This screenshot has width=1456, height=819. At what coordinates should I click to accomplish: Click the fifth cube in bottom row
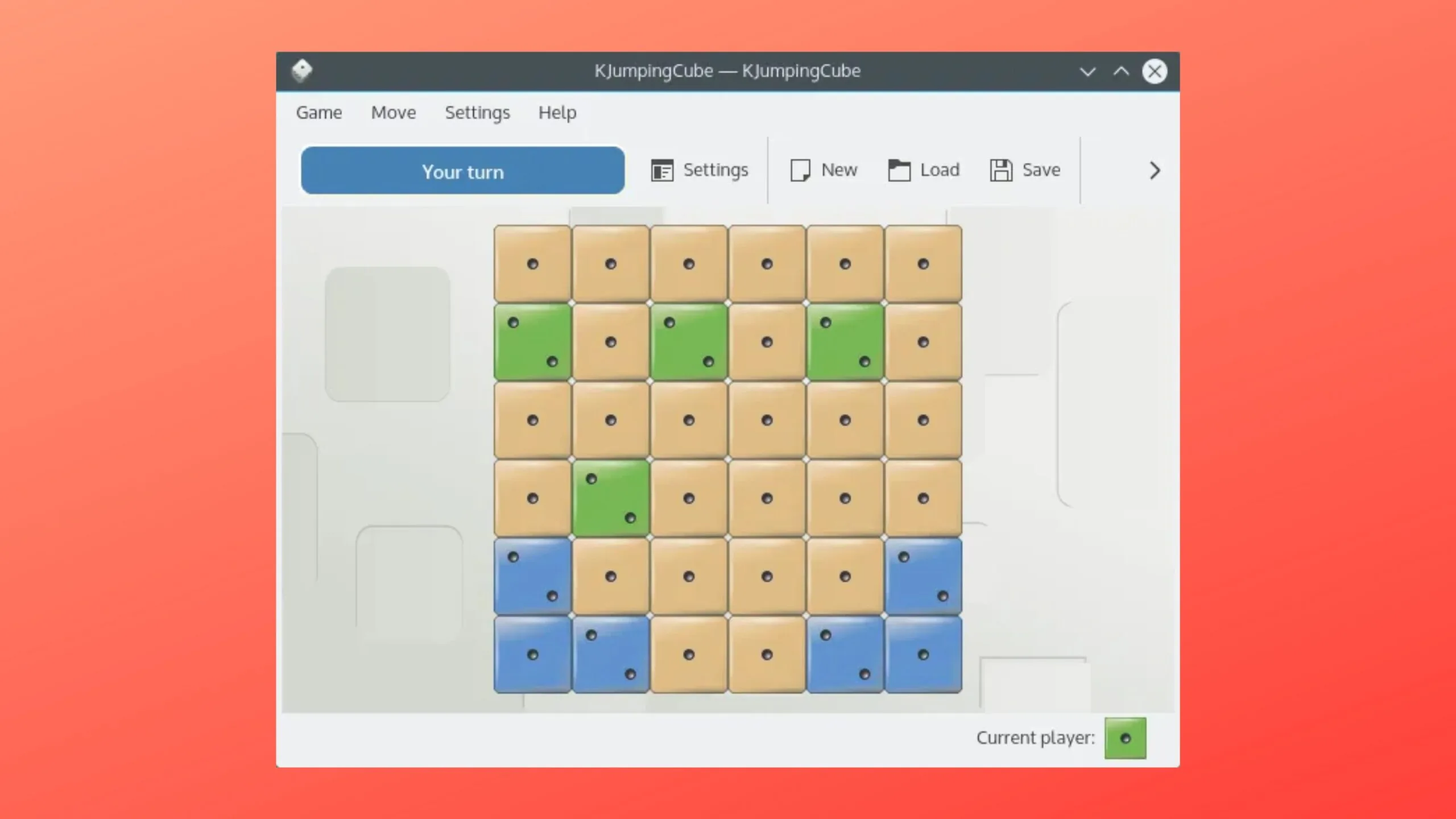[845, 655]
